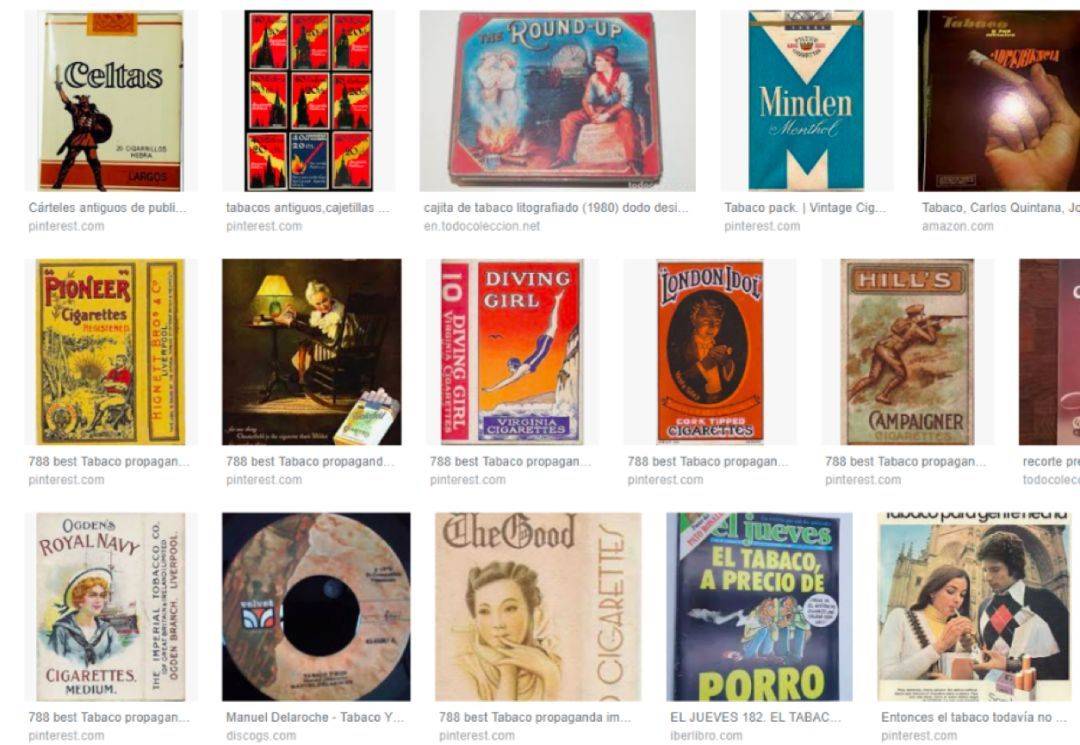The height and width of the screenshot is (745, 1080).
Task: Select the London Idol cigarettes thumbnail
Action: coord(710,352)
